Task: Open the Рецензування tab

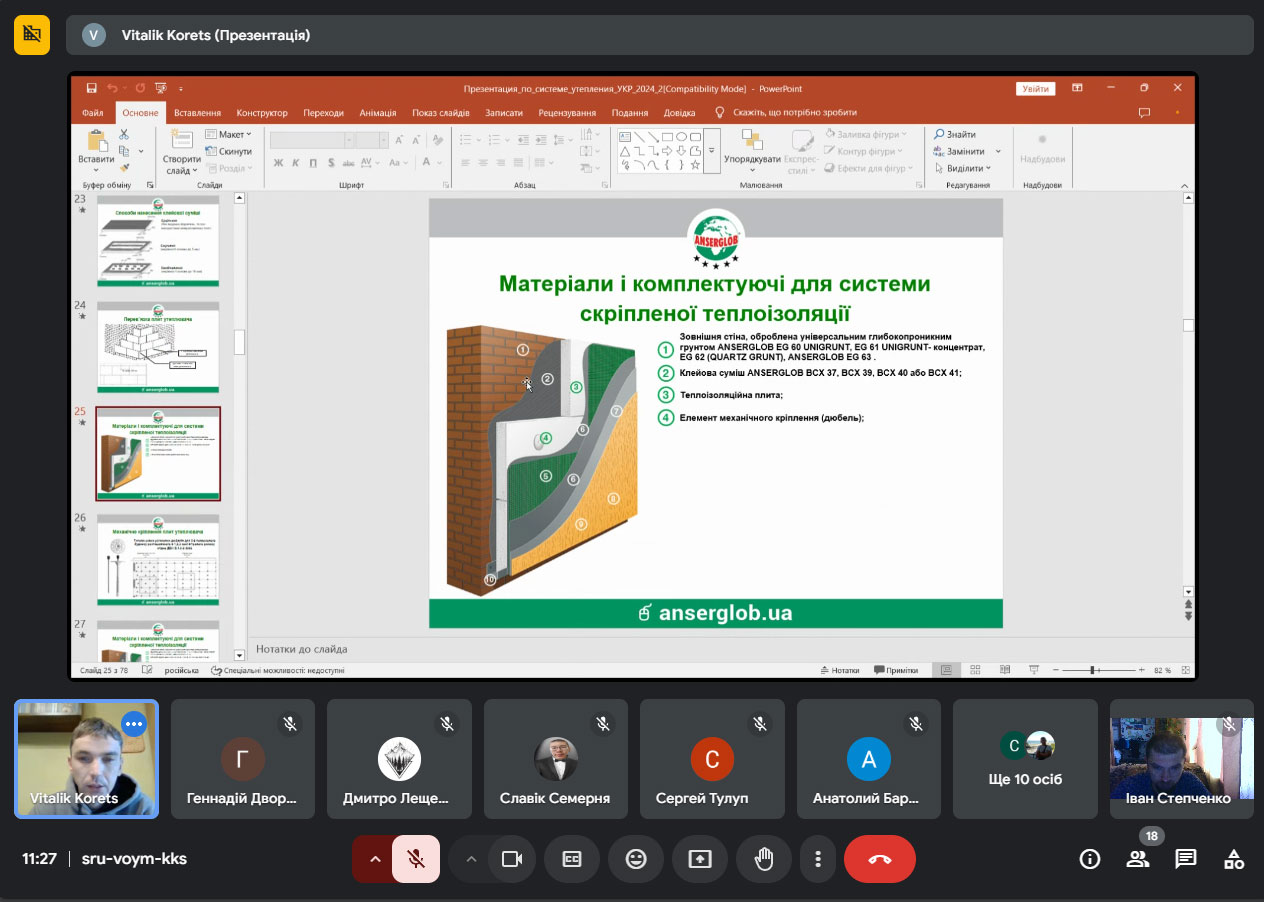Action: point(567,113)
